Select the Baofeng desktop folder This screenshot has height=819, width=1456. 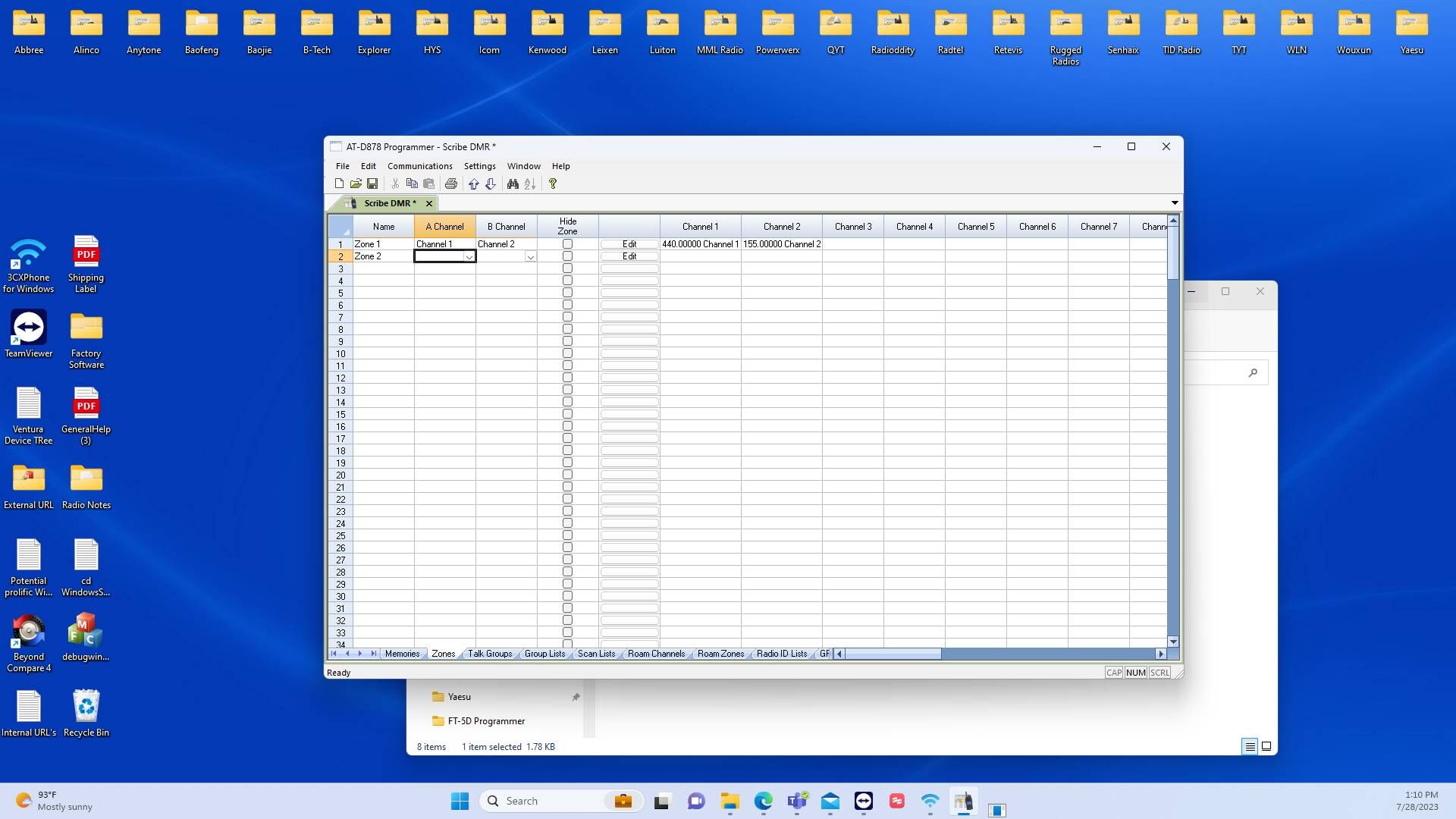202,33
